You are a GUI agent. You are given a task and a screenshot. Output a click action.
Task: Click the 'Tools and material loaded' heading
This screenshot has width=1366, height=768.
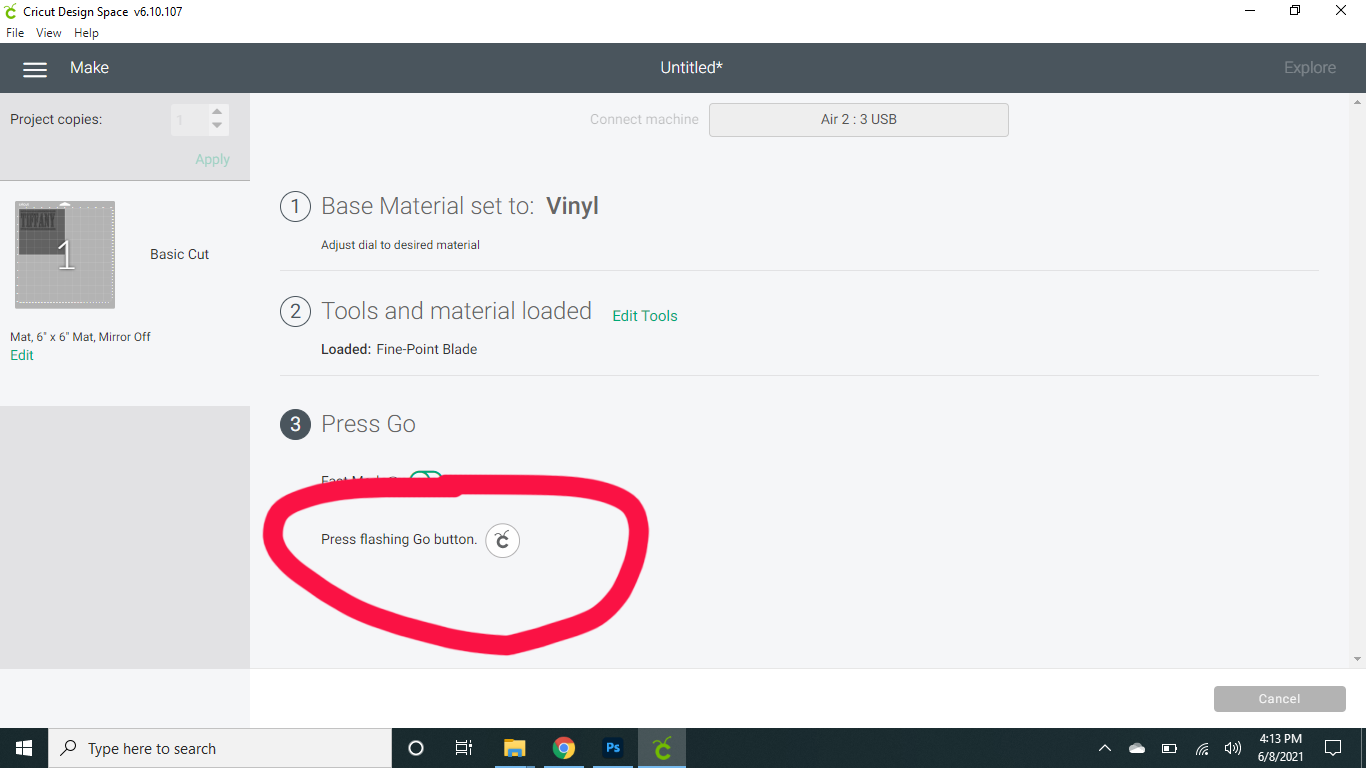(457, 312)
